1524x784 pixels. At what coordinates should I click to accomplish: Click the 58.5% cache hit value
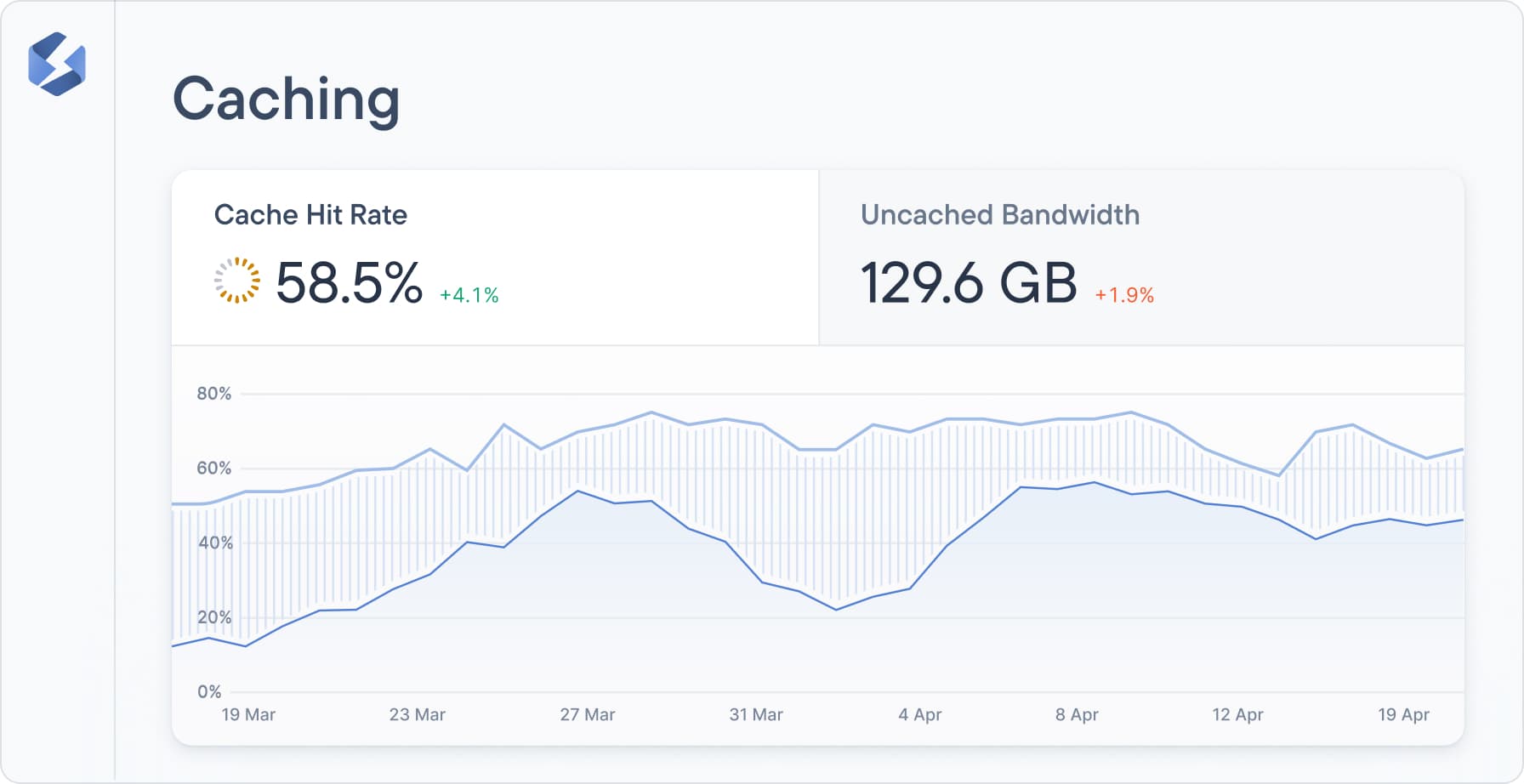tap(349, 282)
